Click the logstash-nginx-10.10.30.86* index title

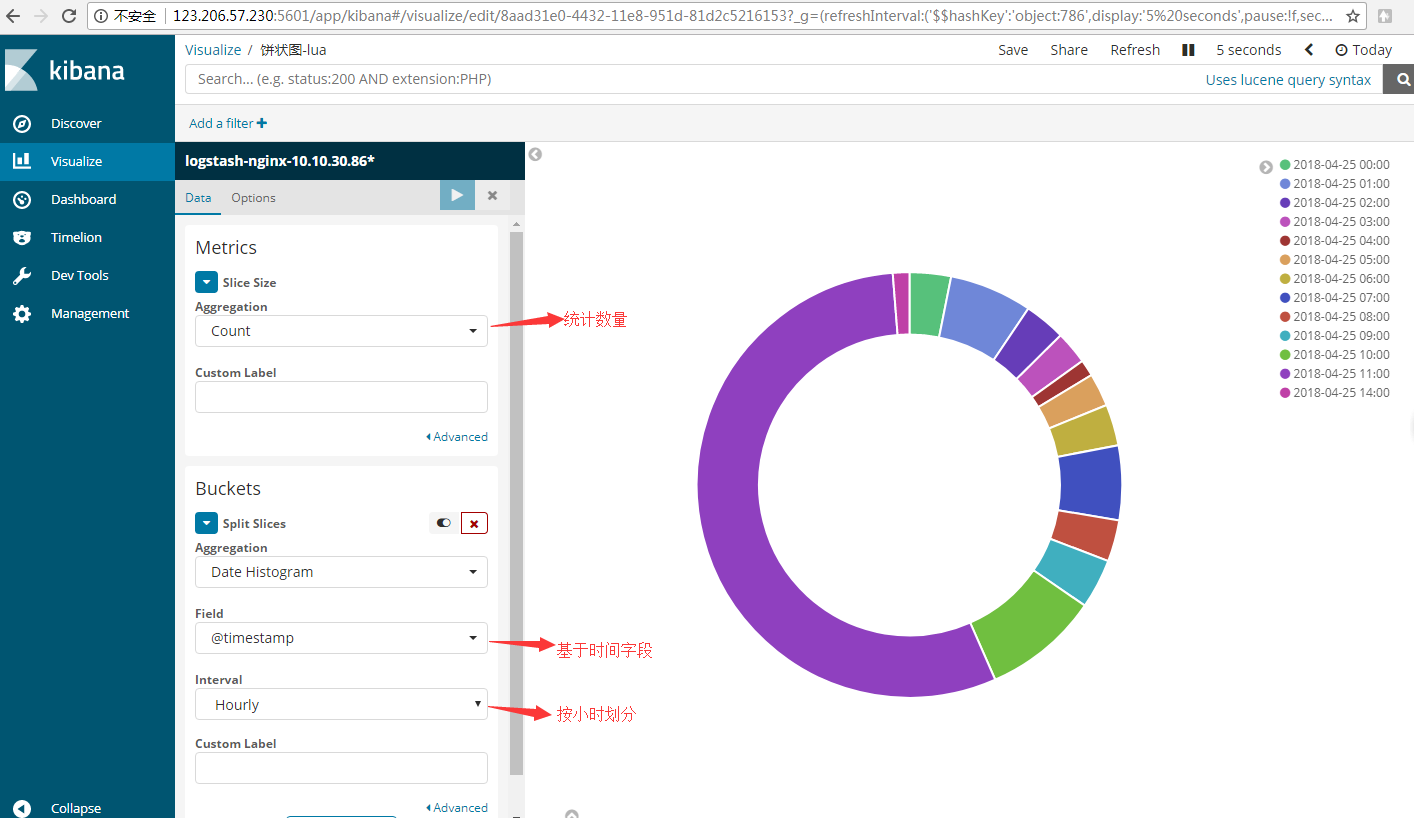280,161
